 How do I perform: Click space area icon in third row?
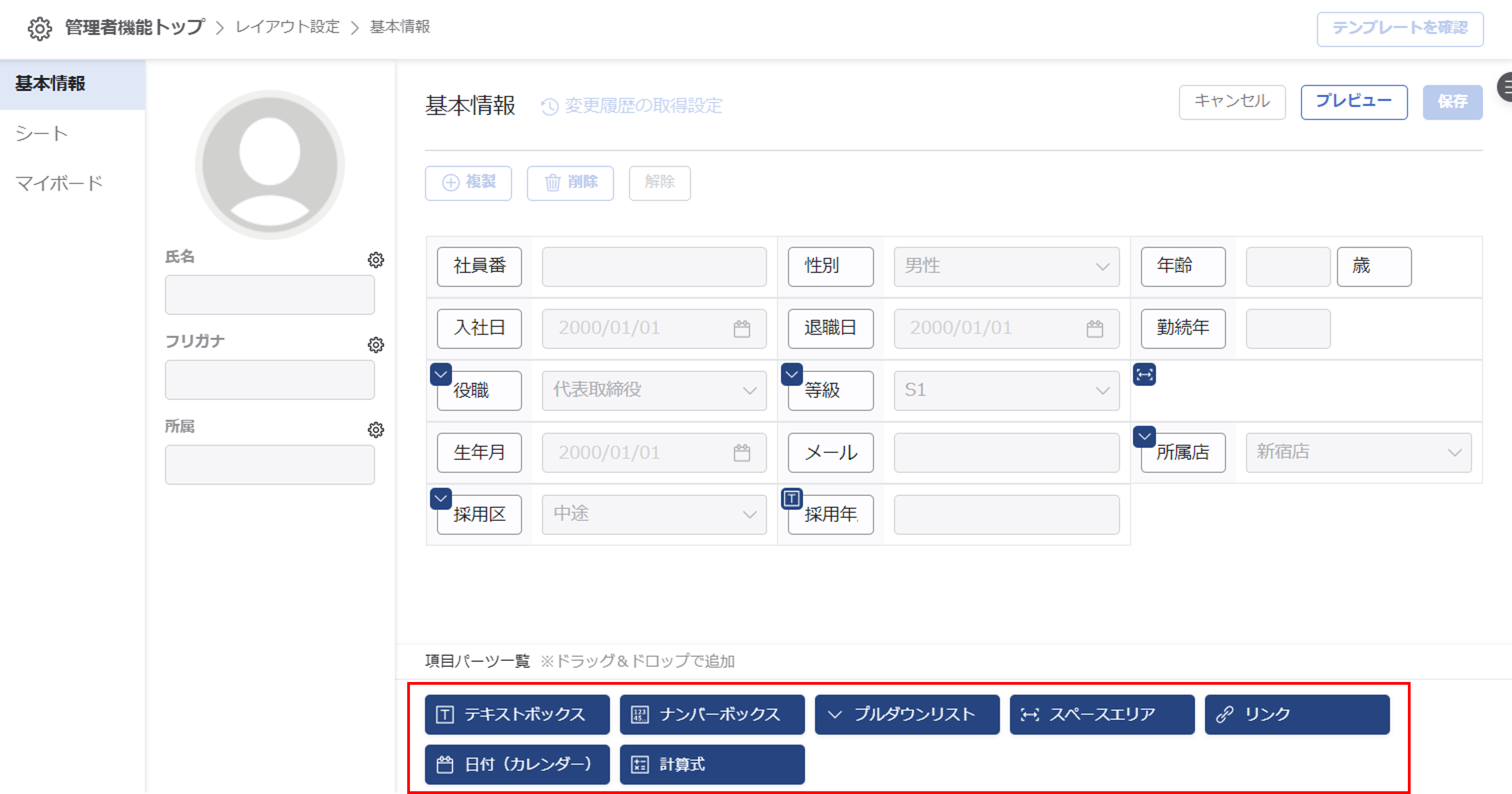[1145, 374]
